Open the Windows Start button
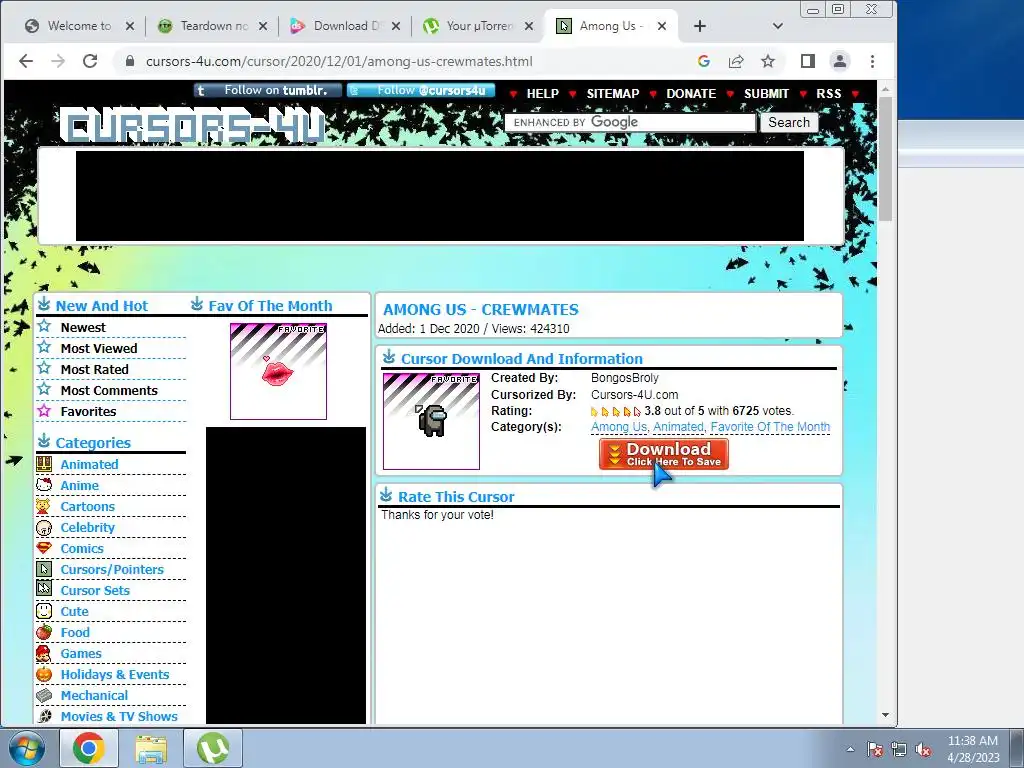 pos(25,748)
